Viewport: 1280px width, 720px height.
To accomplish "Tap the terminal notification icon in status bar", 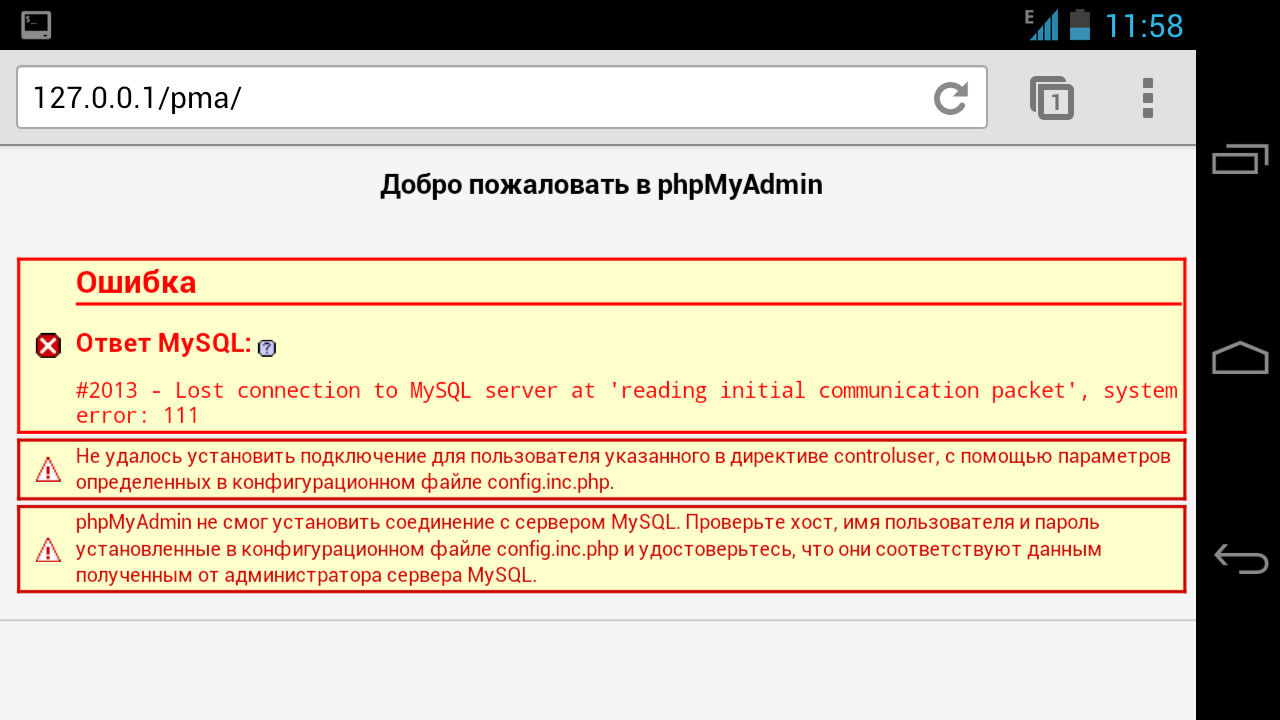I will tap(36, 25).
